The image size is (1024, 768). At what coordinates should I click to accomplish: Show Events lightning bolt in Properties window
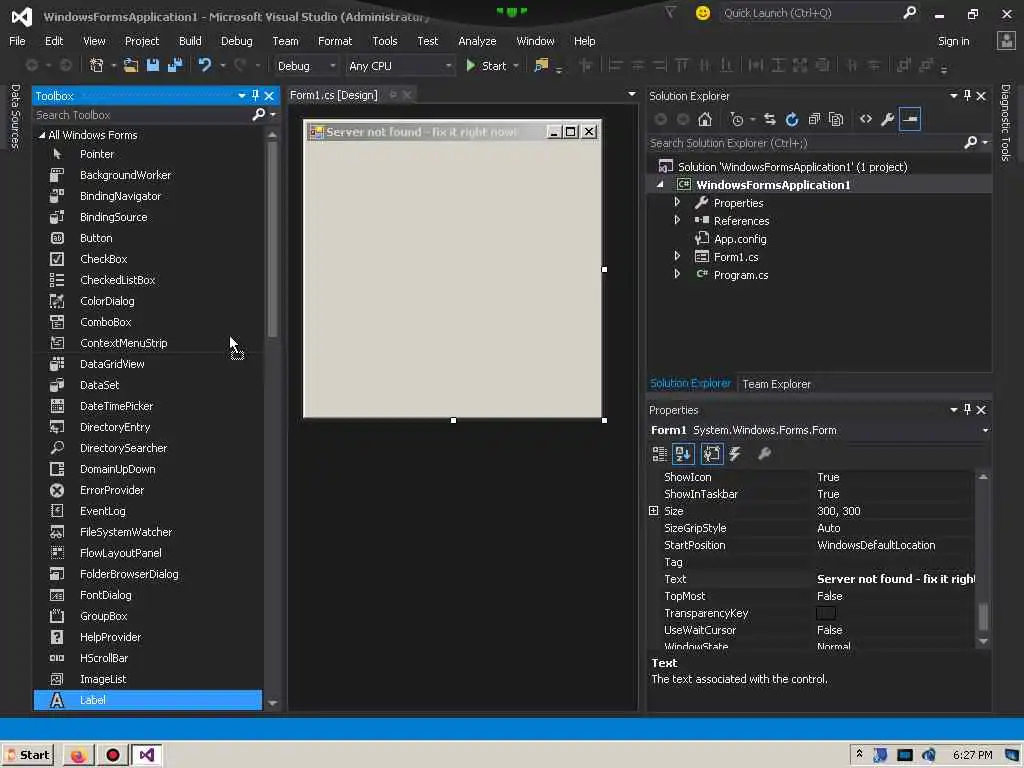click(735, 454)
